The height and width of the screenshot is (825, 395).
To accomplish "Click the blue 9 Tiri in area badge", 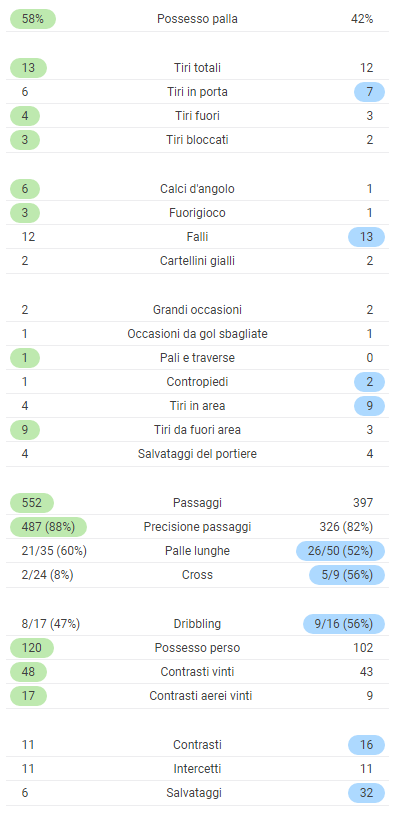I will [369, 406].
